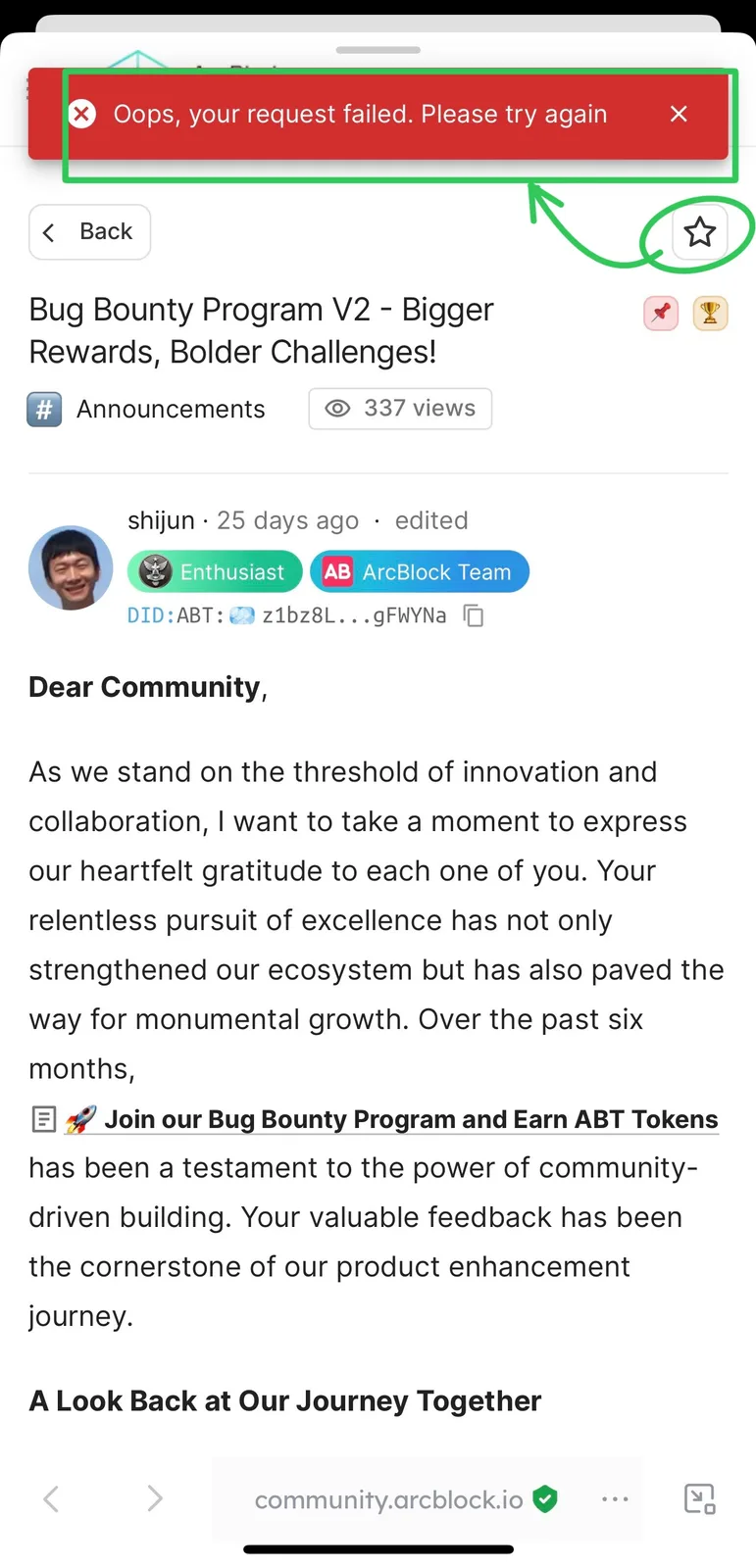Open the DID:ABT address z1bz8L...gFWYNa
Viewport: 756px width, 1568px height.
pyautogui.click(x=287, y=615)
